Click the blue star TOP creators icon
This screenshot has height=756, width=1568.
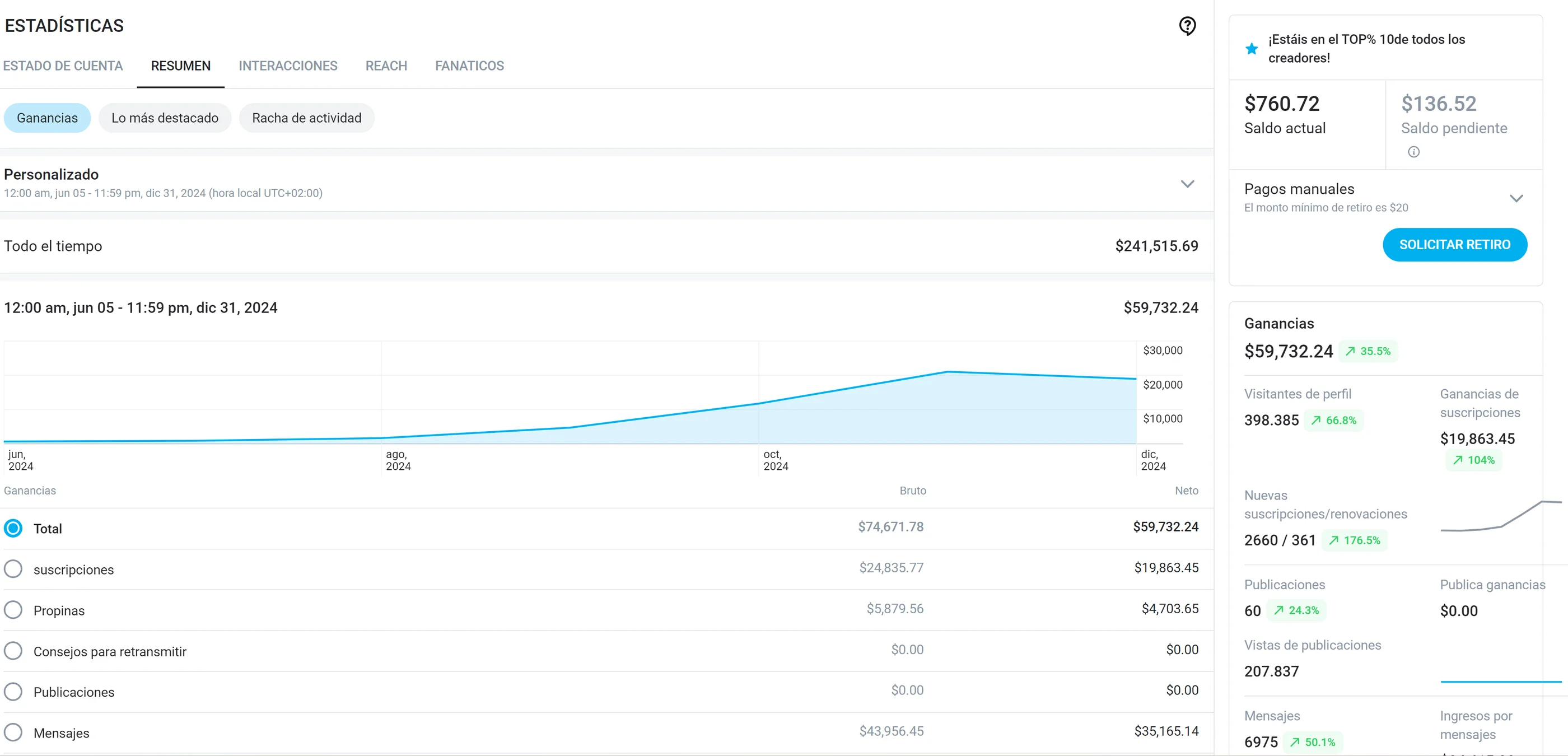click(1252, 49)
